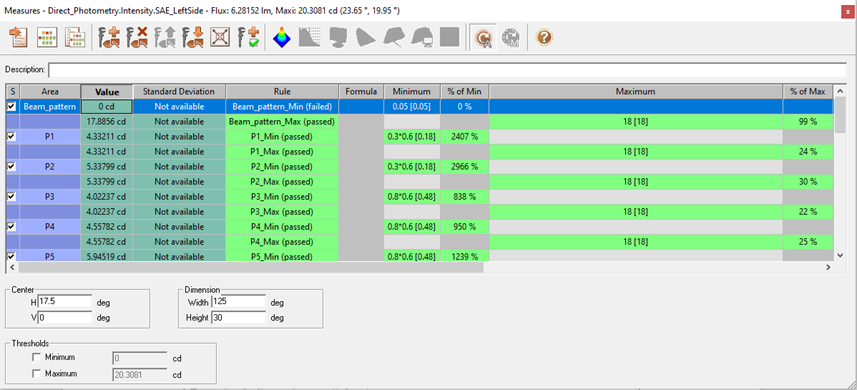Enable the Maximum threshold checkbox

[x=37, y=374]
